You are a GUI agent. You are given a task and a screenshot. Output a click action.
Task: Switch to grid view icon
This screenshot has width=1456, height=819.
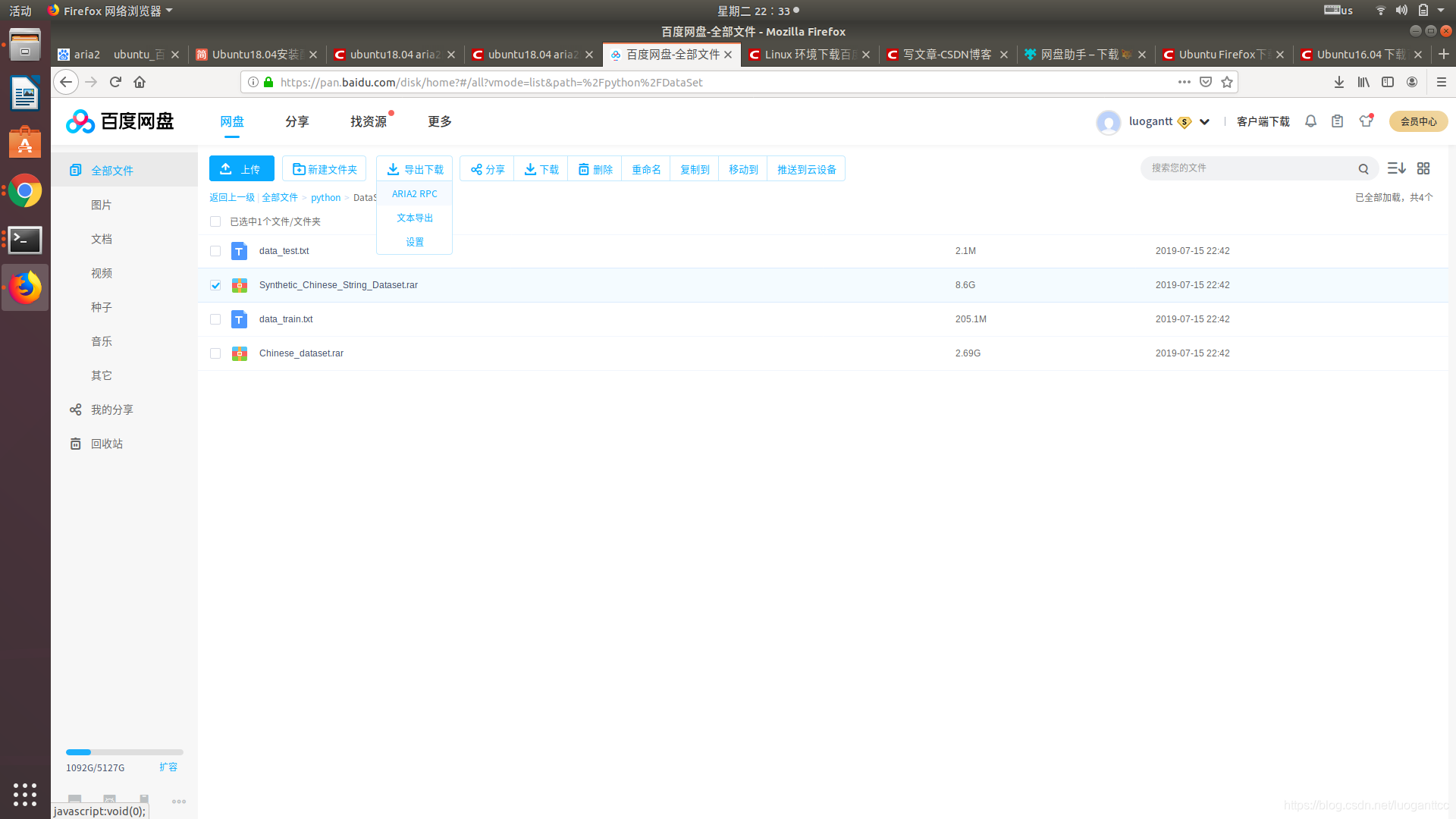pyautogui.click(x=1423, y=168)
